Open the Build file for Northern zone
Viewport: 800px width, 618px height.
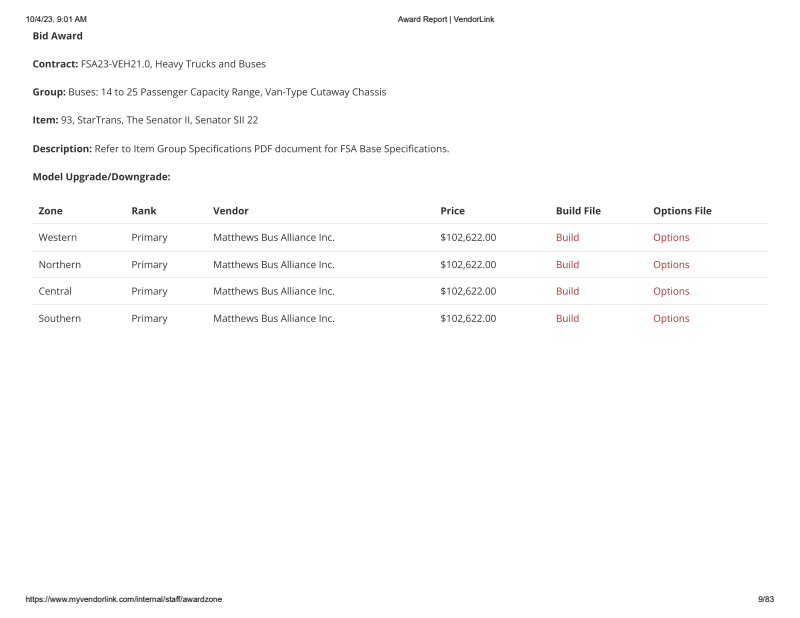coord(567,265)
